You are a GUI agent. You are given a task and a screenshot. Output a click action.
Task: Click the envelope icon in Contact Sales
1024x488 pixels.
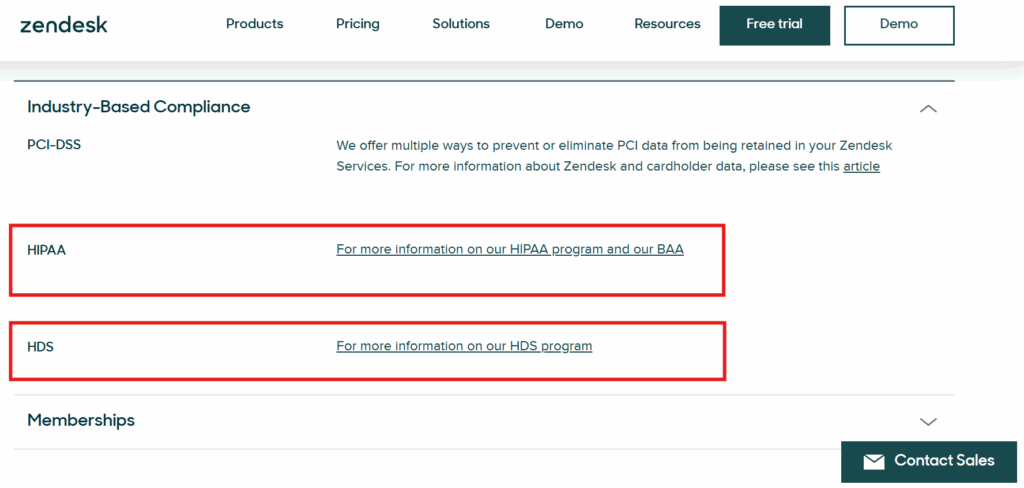(x=874, y=462)
